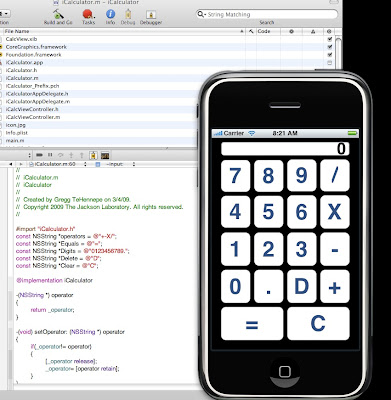Tap the C clear key
Screen dimensions: 391x400
[318, 324]
